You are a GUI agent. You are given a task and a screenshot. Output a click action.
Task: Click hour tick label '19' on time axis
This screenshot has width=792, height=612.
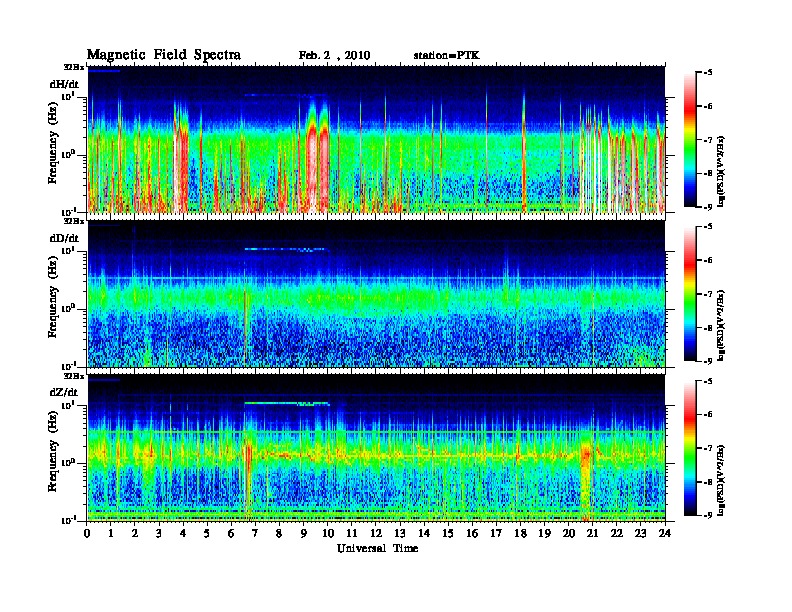coord(544,533)
